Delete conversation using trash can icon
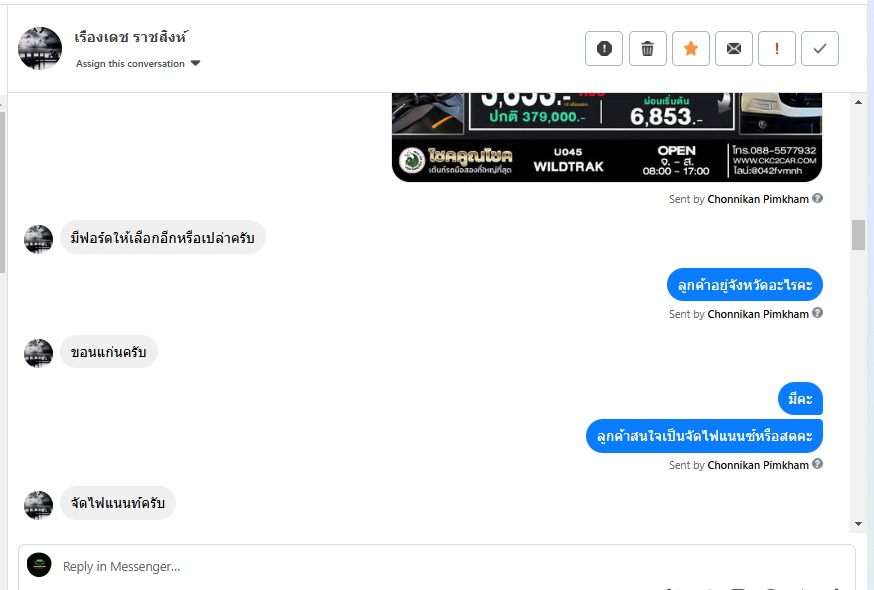874x590 pixels. pos(647,49)
